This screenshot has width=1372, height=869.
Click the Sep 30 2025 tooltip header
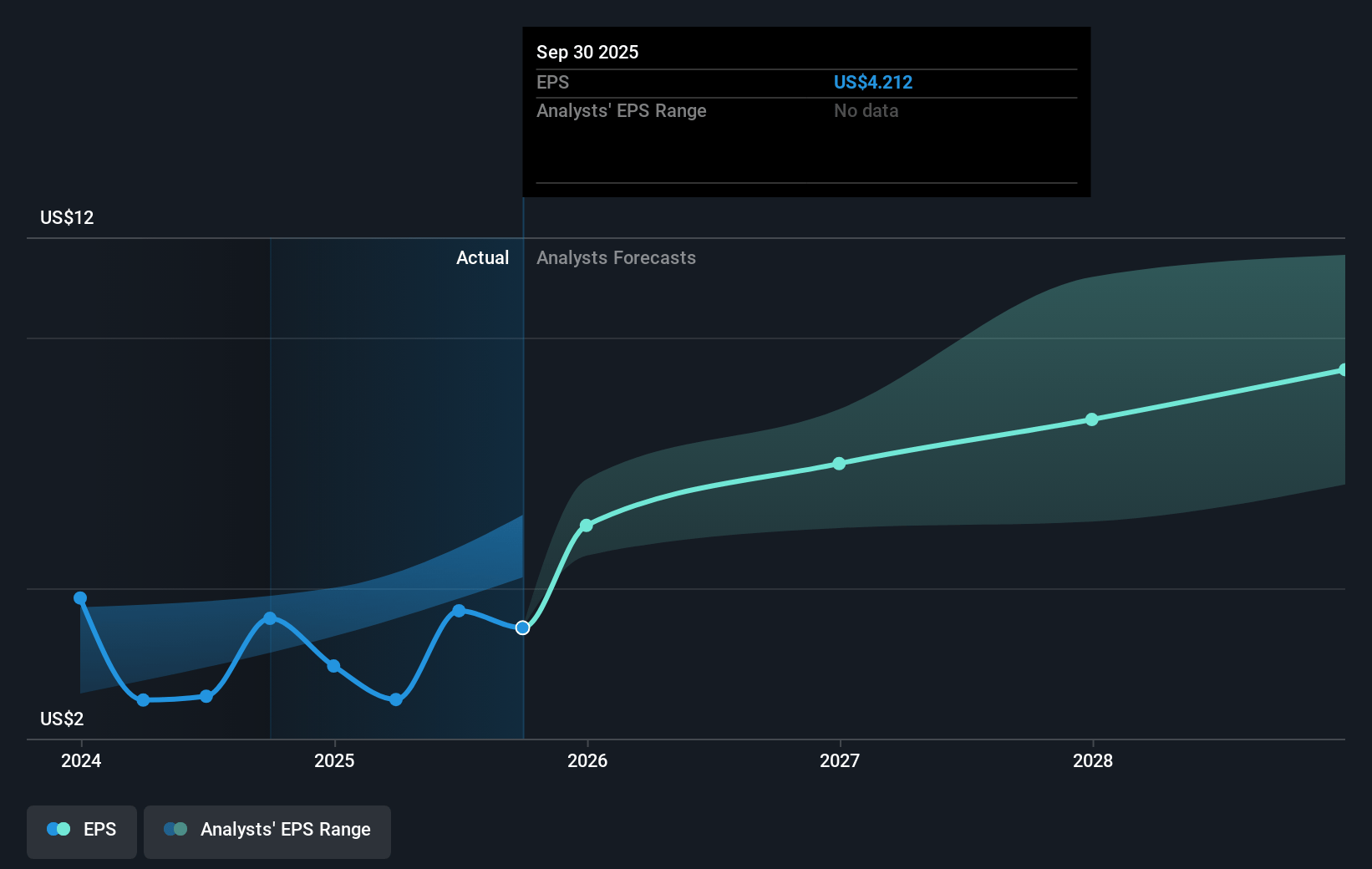587,53
